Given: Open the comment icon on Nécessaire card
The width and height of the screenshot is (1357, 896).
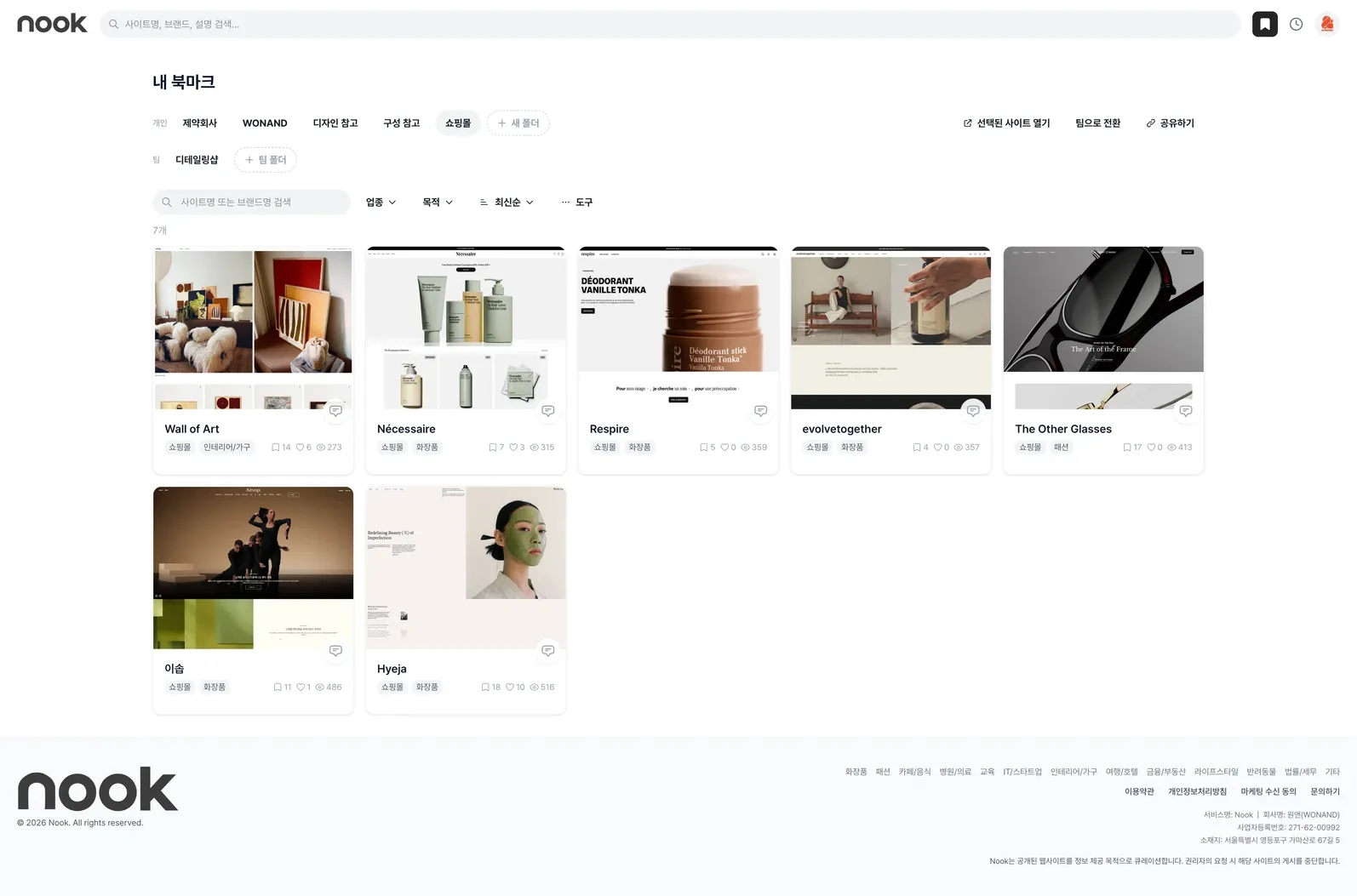Looking at the screenshot, I should pos(548,411).
